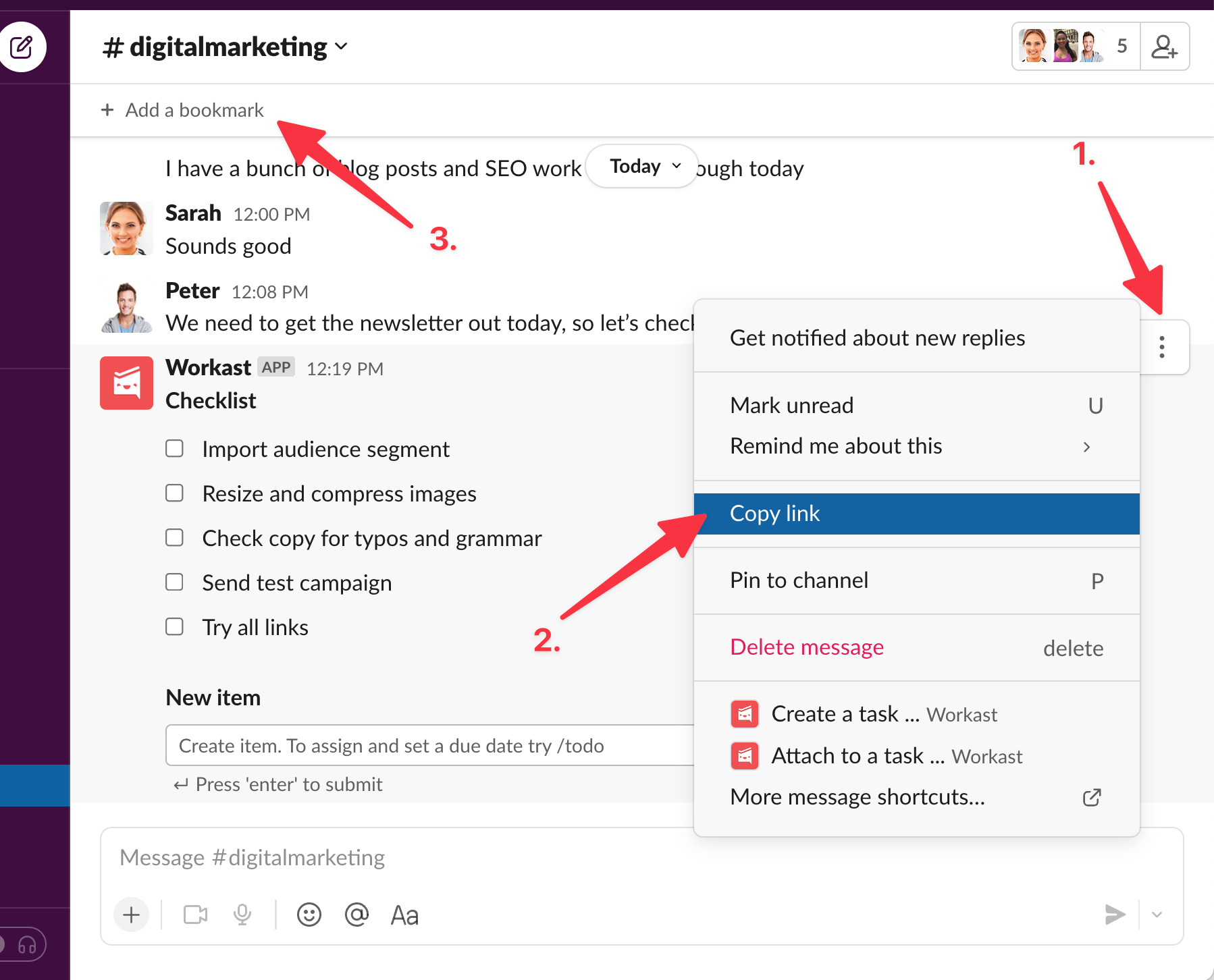Click the 12:08 PM timestamp on Peter's message
This screenshot has width=1214, height=980.
[x=270, y=292]
